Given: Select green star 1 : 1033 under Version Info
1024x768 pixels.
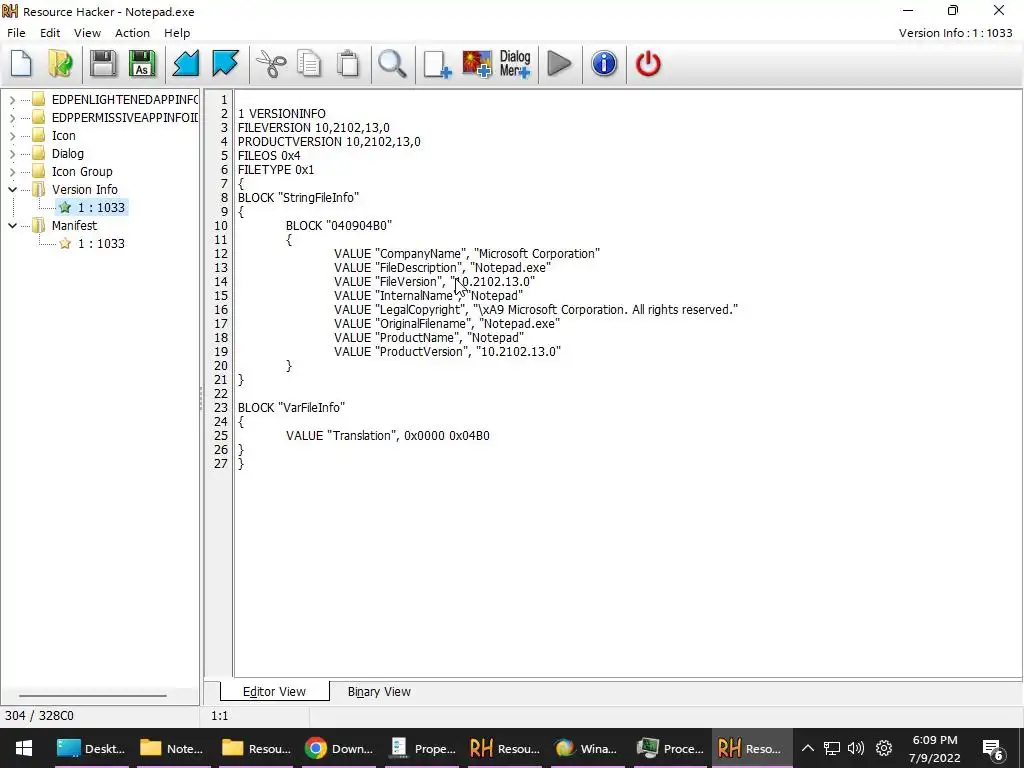Looking at the screenshot, I should tap(92, 208).
